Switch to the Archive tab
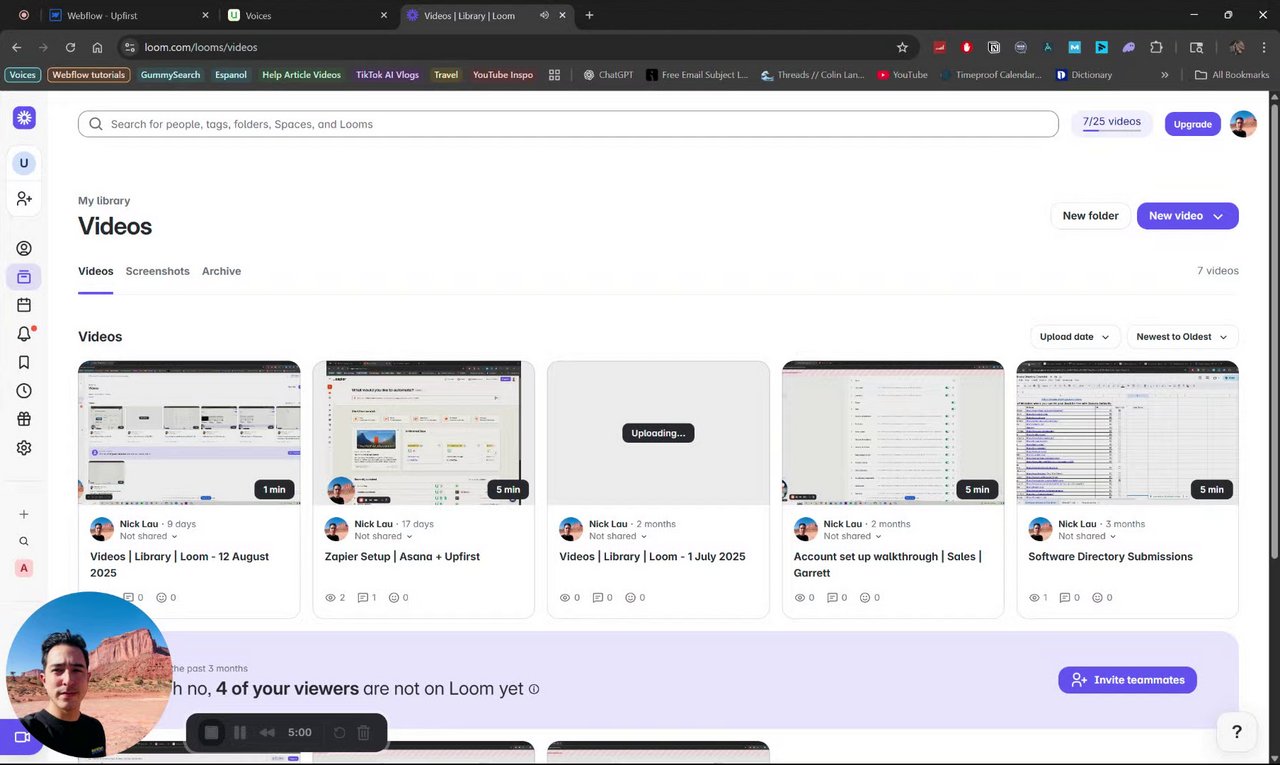This screenshot has width=1280, height=765. pos(221,271)
